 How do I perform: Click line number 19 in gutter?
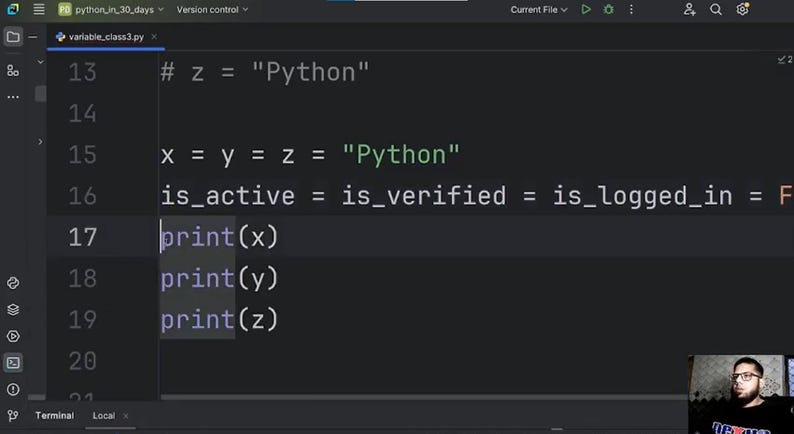pos(83,320)
